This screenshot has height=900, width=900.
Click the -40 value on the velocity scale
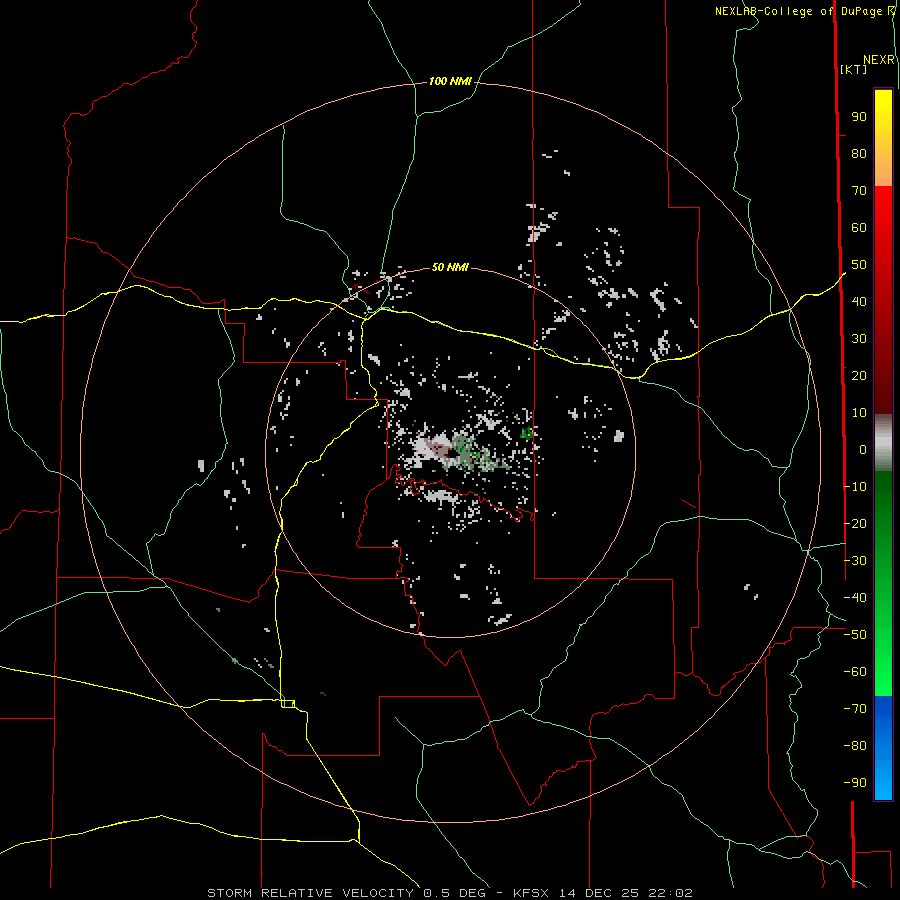(855, 598)
